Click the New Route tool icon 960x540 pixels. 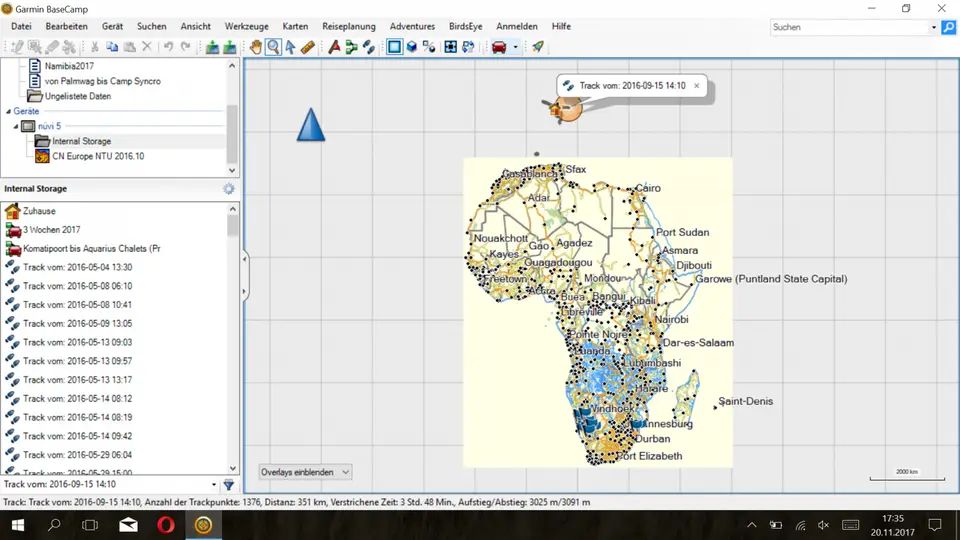pos(351,47)
